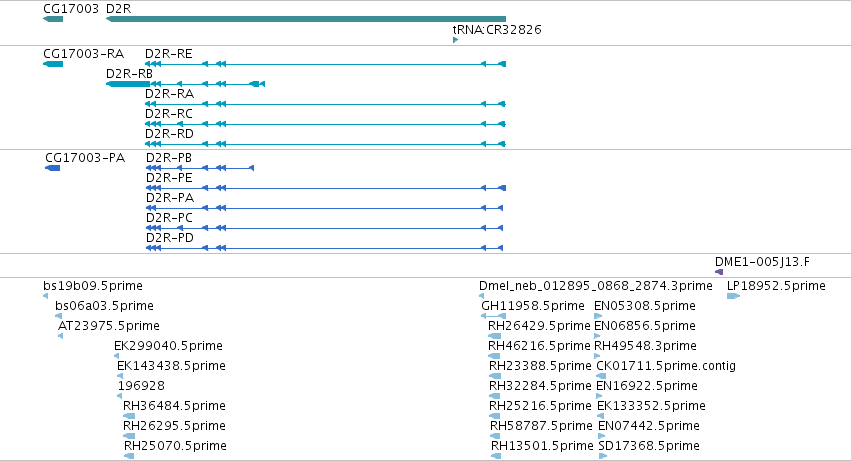Image resolution: width=851 pixels, height=461 pixels.
Task: Select the RH49548.3prime EST arrow
Action: coord(598,356)
